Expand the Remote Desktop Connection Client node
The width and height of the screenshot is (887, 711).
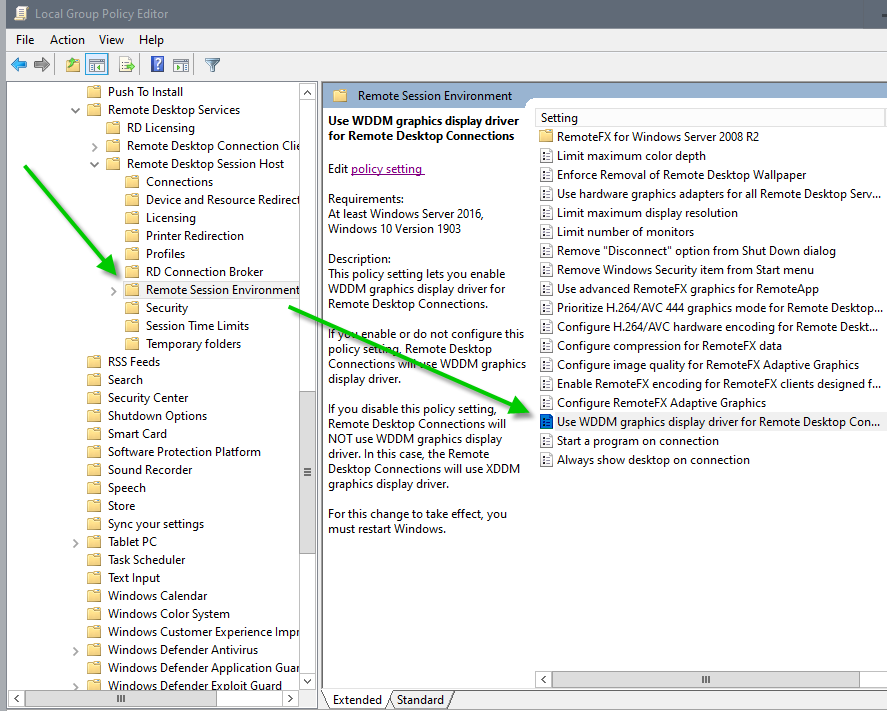pyautogui.click(x=94, y=147)
